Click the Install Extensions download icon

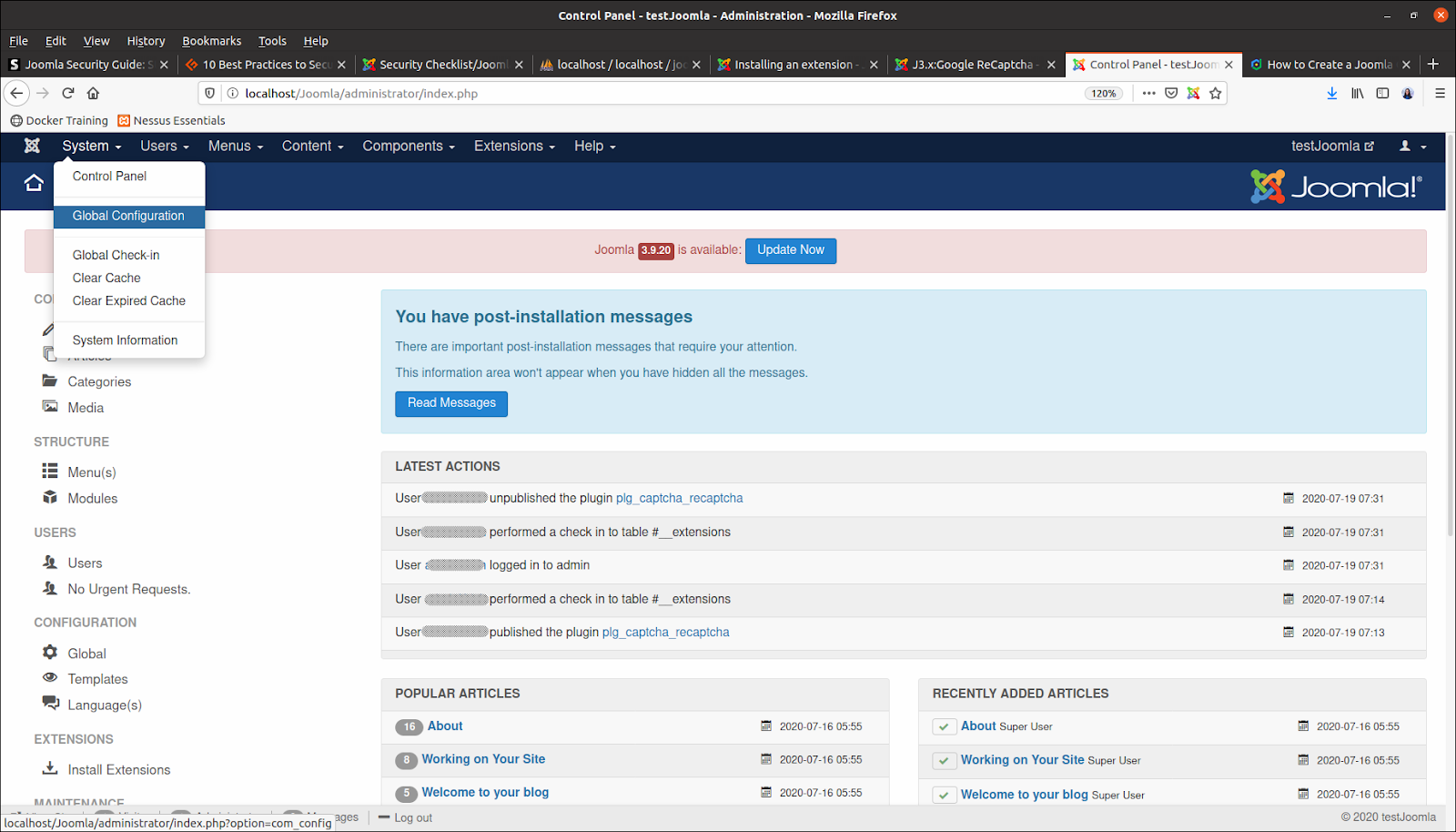point(50,768)
